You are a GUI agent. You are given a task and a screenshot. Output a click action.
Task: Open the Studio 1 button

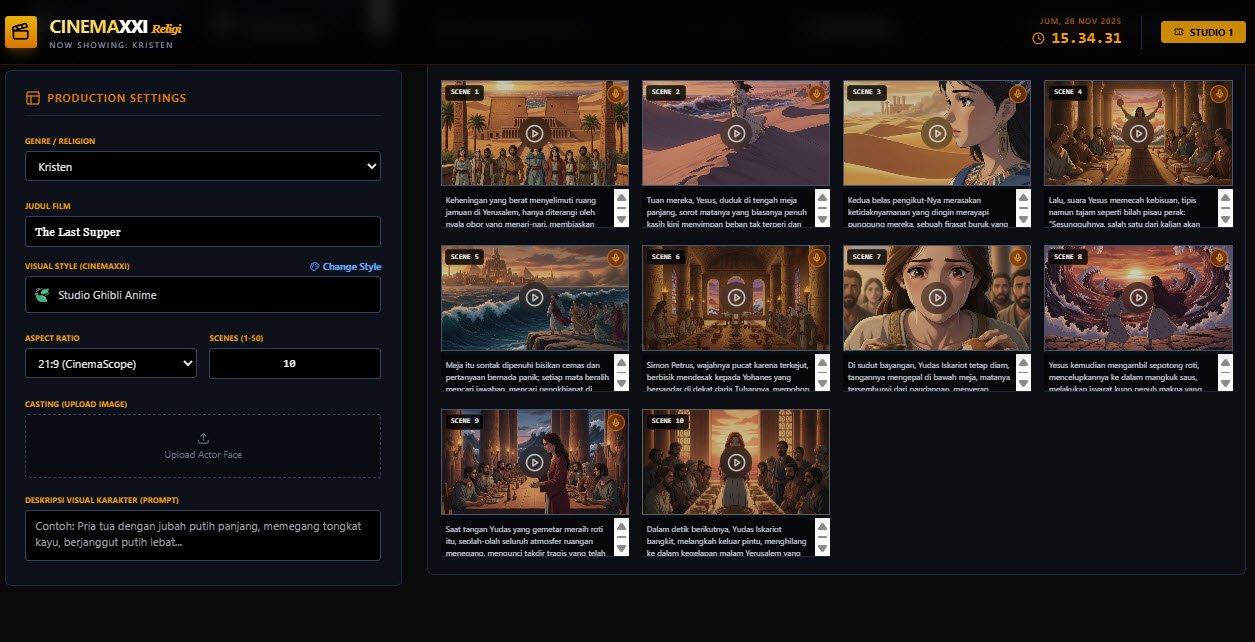[x=1203, y=32]
